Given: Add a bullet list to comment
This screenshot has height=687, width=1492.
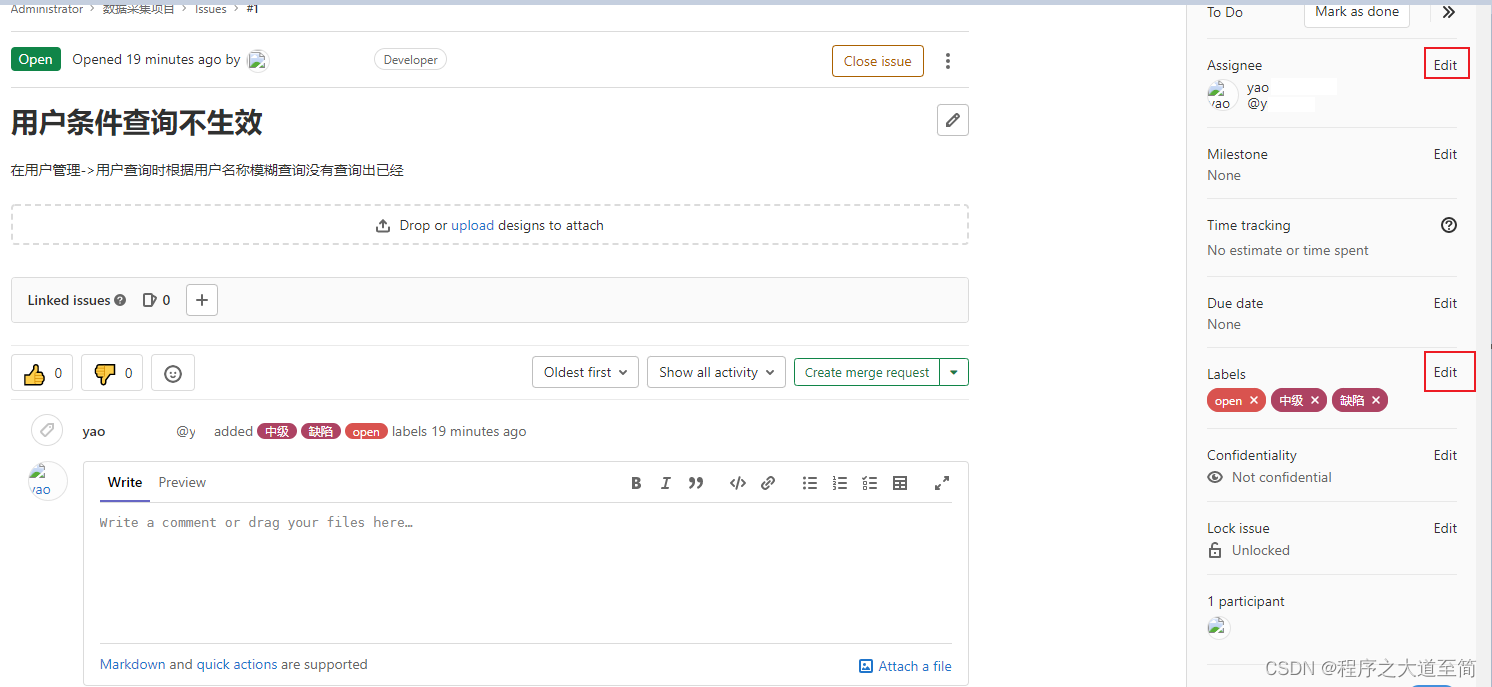Looking at the screenshot, I should (x=810, y=483).
